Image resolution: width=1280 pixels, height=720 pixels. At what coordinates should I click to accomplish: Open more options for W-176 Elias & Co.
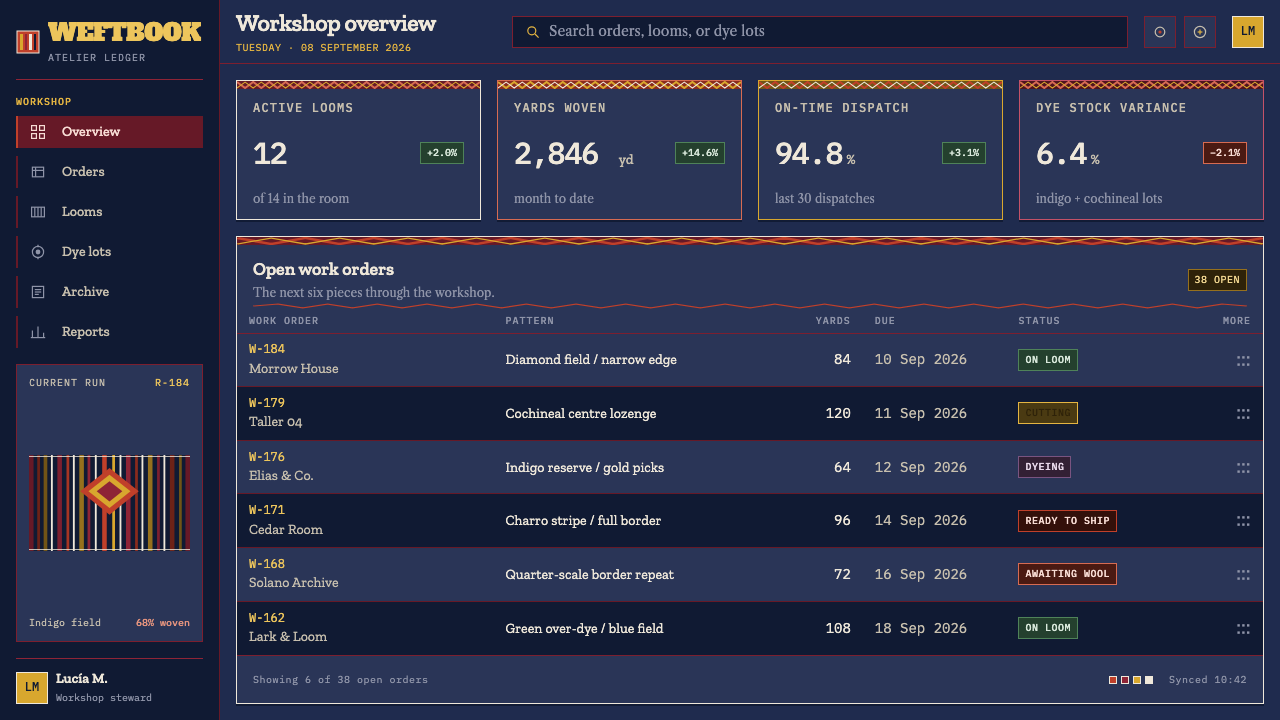[x=1243, y=467]
